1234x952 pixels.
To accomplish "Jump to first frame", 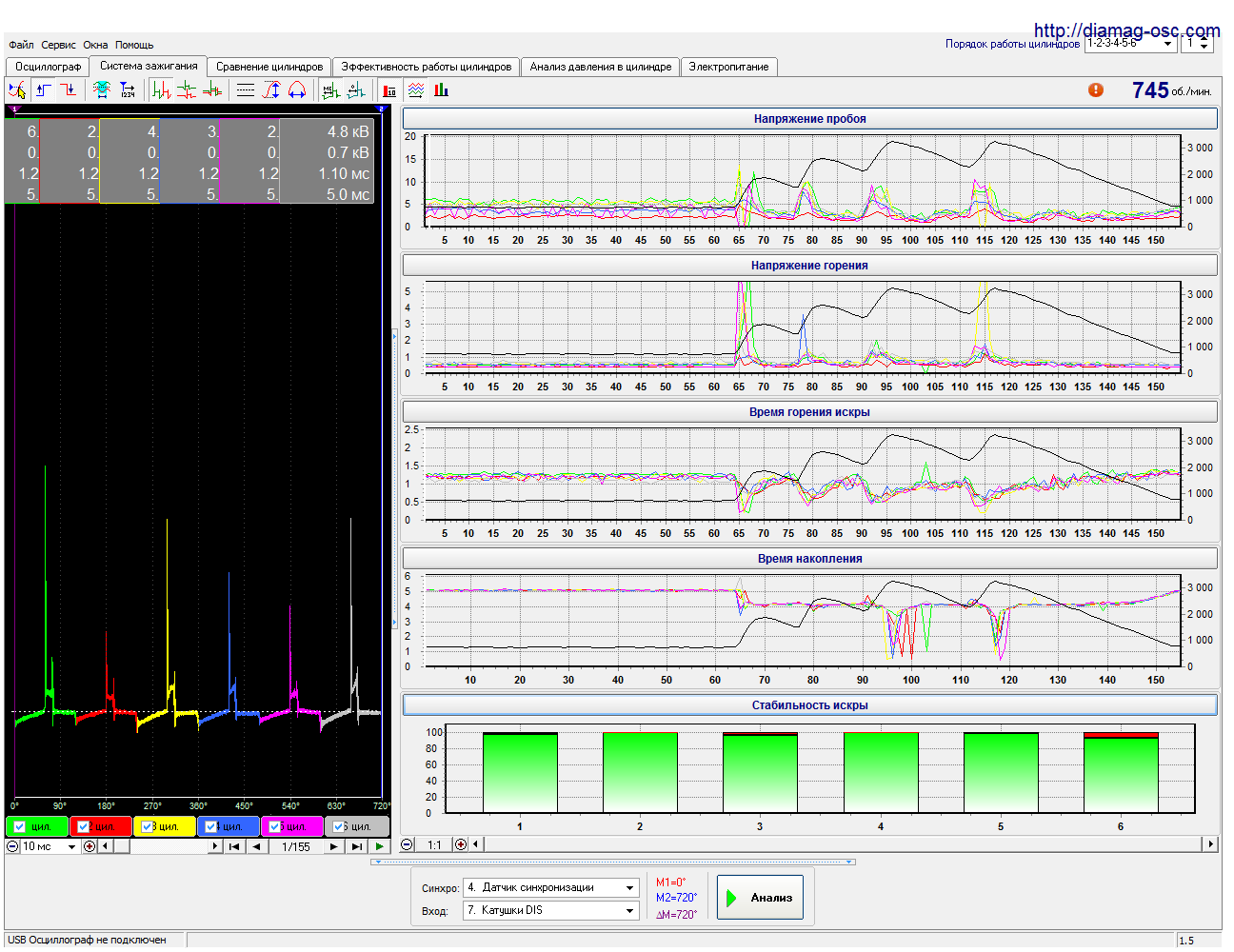I will pyautogui.click(x=234, y=846).
